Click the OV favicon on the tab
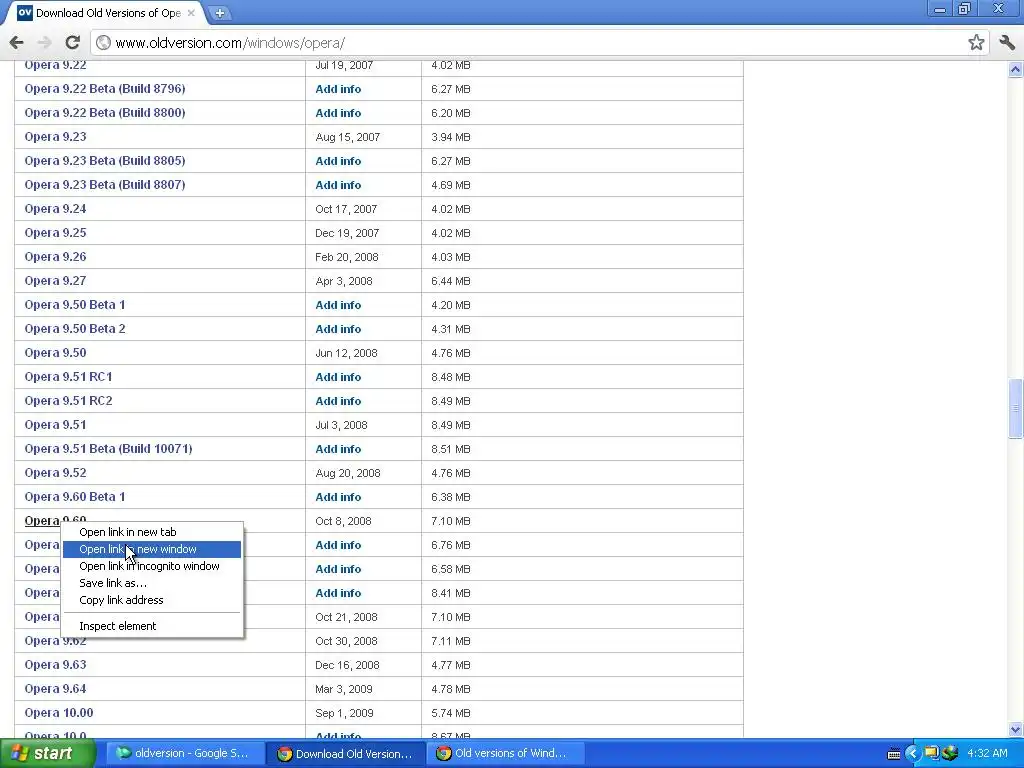The height and width of the screenshot is (768, 1024). point(24,12)
